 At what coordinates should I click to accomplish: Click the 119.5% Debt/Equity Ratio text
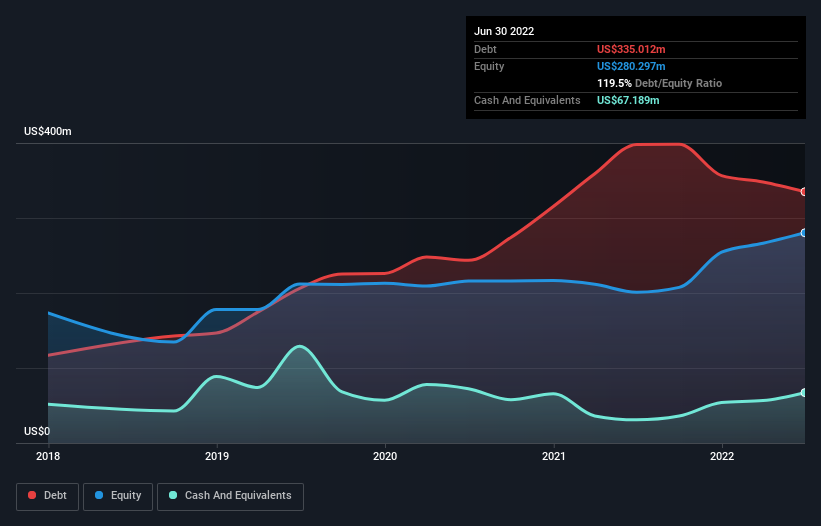659,83
